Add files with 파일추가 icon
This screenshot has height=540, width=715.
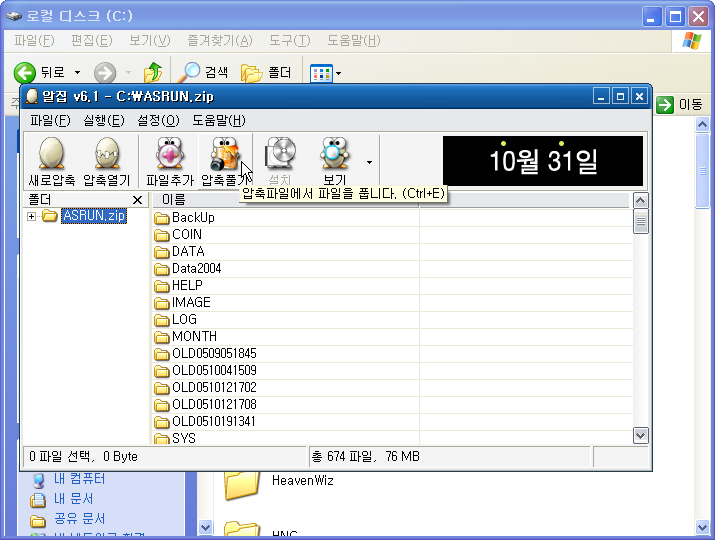pyautogui.click(x=170, y=161)
